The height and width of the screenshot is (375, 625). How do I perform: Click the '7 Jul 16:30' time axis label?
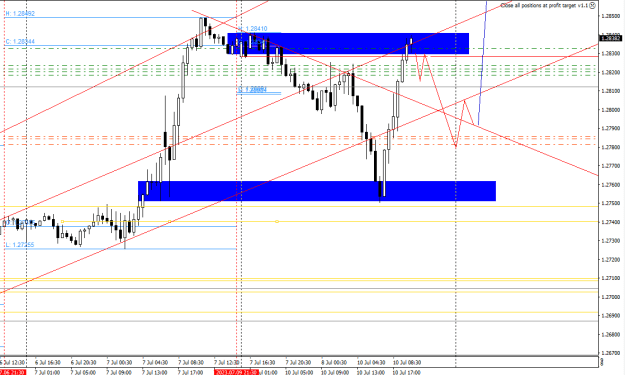tap(263, 363)
